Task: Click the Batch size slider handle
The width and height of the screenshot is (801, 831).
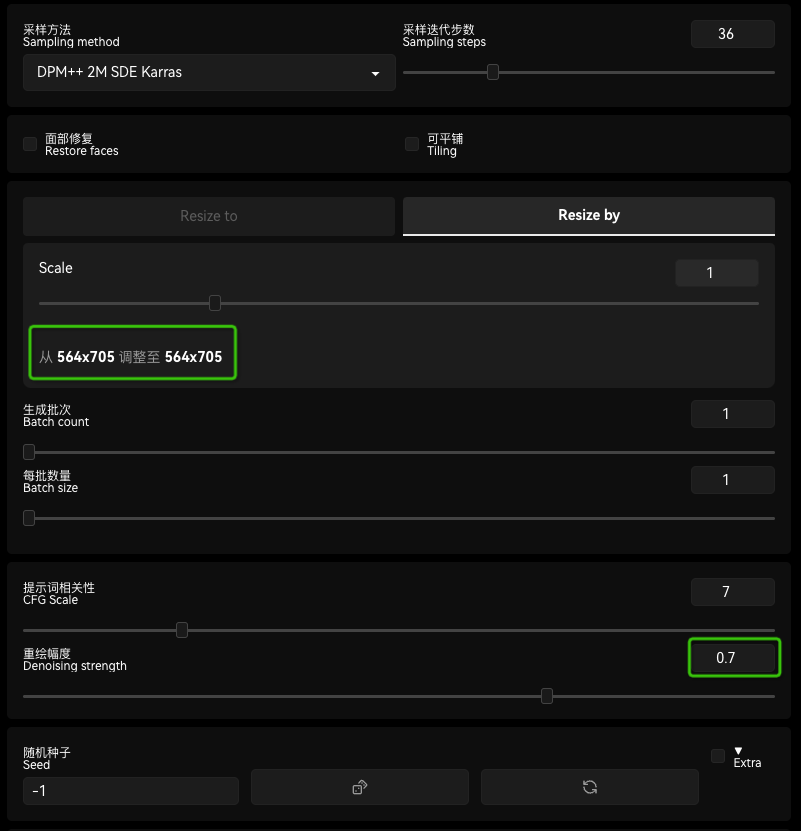Action: coord(28,517)
